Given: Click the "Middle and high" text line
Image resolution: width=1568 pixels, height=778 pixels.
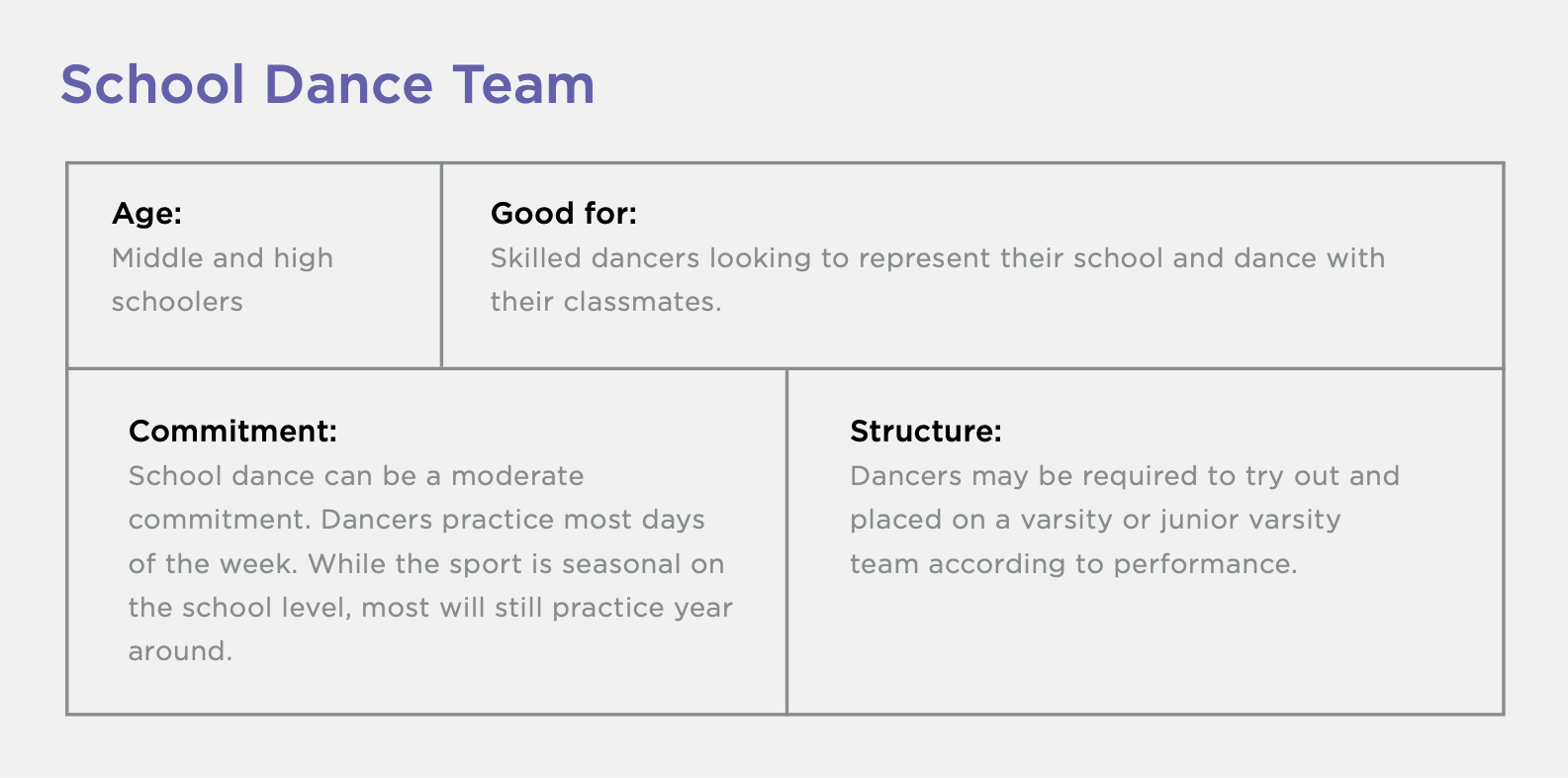Looking at the screenshot, I should coord(223,258).
